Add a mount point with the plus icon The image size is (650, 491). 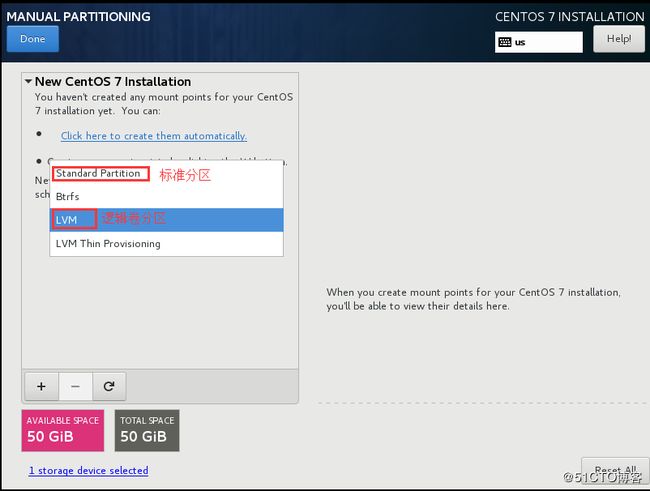pyautogui.click(x=41, y=386)
